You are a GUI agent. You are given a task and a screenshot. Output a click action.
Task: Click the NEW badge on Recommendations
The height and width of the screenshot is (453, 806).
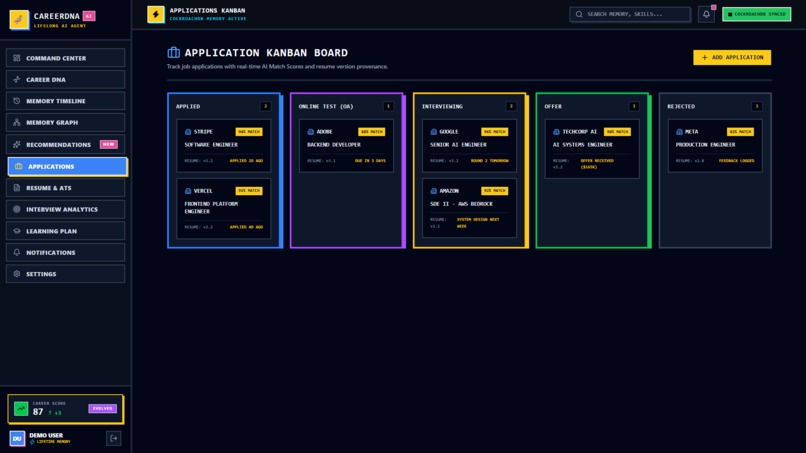click(x=108, y=144)
